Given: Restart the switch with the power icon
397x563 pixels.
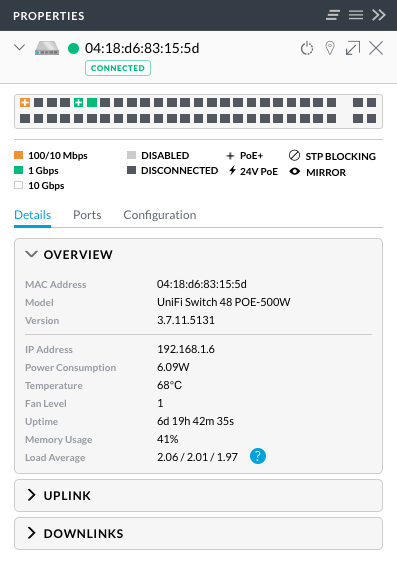Looking at the screenshot, I should pyautogui.click(x=307, y=48).
